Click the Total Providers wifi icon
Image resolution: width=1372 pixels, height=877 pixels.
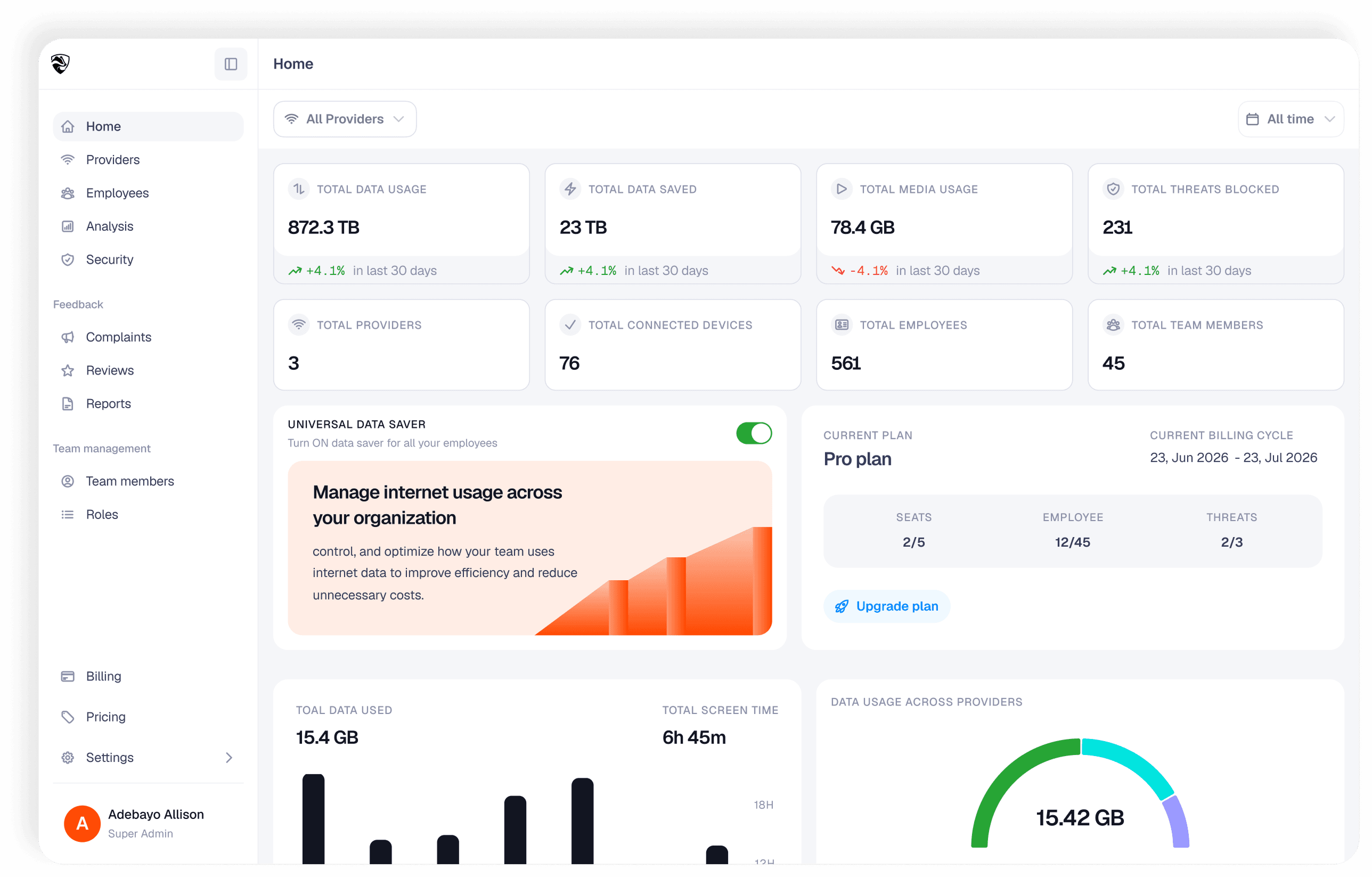coord(299,325)
